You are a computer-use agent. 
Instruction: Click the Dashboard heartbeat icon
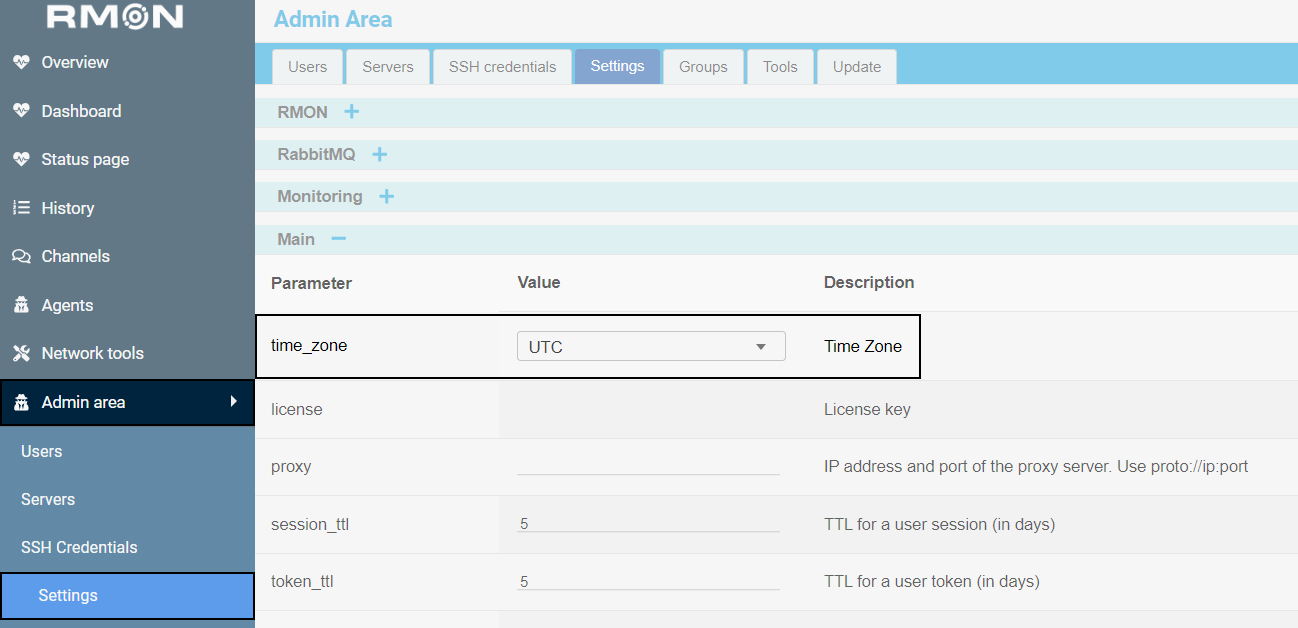21,111
